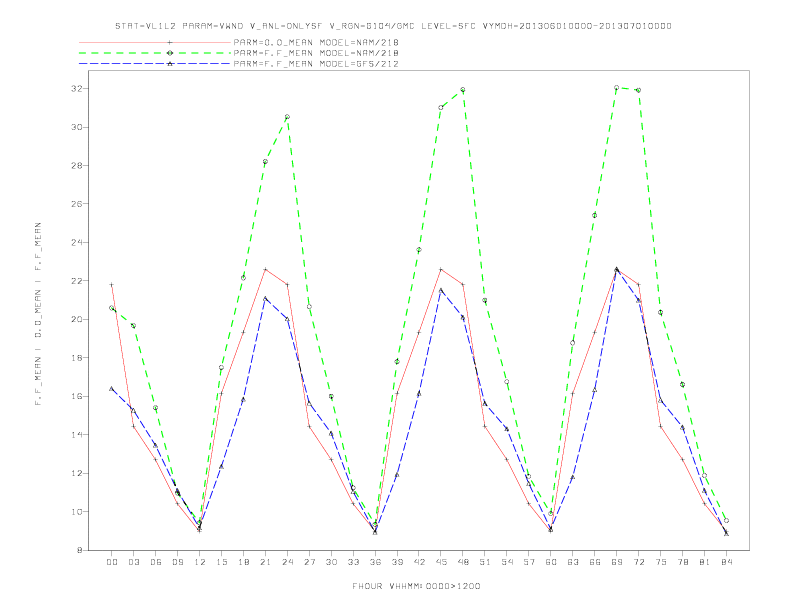Click y-axis tick label 18
The height and width of the screenshot is (612, 792).
[x=77, y=358]
